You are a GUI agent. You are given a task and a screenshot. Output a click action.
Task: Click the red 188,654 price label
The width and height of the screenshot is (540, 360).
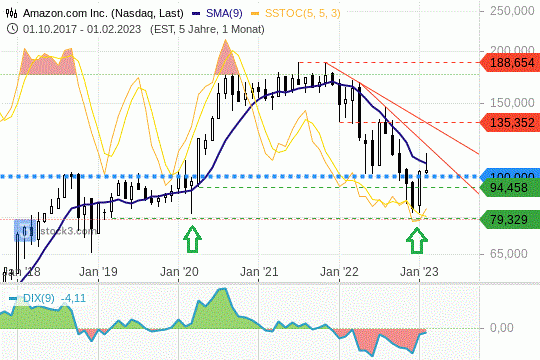[x=510, y=63]
